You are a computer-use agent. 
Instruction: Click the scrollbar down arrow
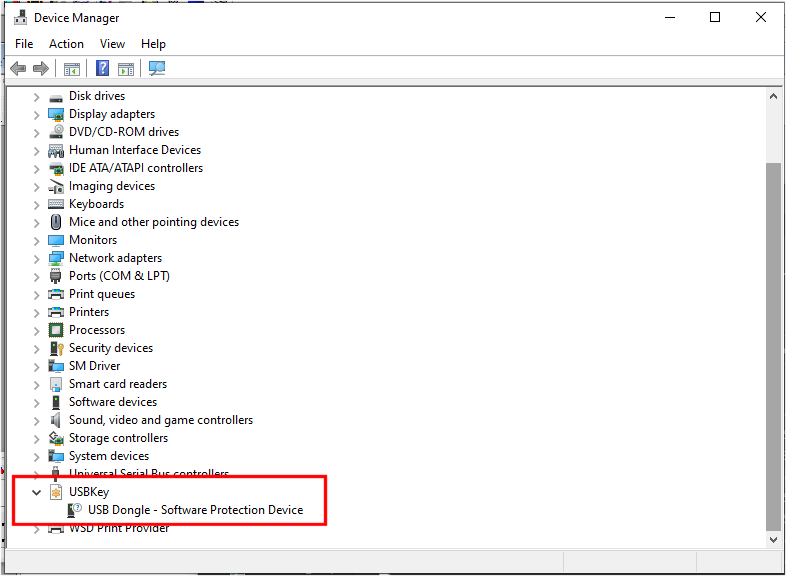(x=773, y=539)
